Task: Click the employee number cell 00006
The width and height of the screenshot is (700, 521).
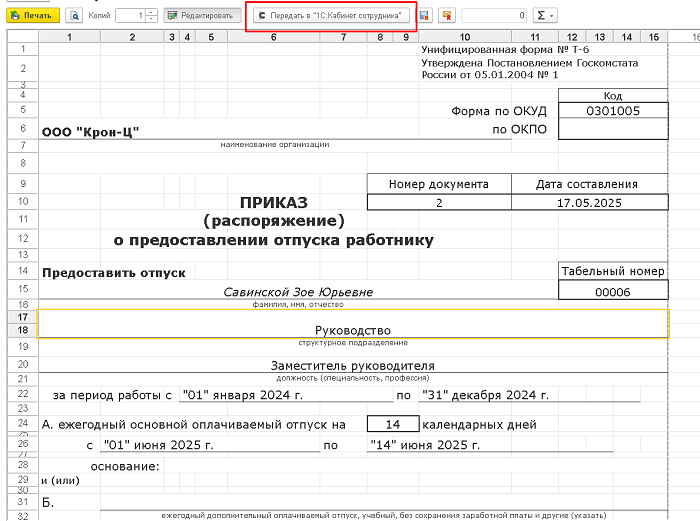Action: point(613,290)
